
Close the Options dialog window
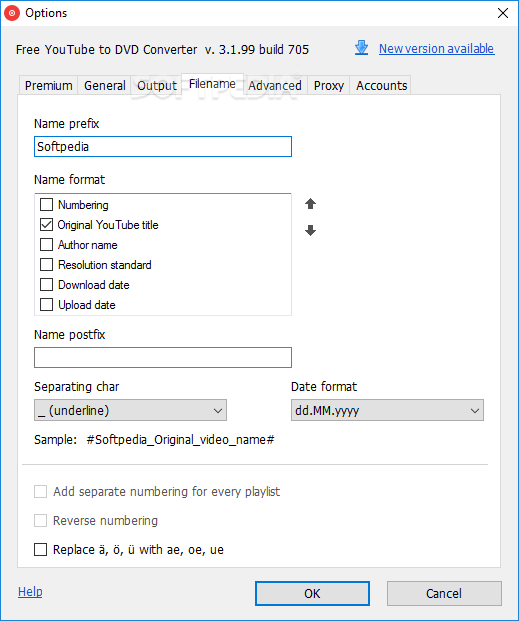tap(503, 13)
